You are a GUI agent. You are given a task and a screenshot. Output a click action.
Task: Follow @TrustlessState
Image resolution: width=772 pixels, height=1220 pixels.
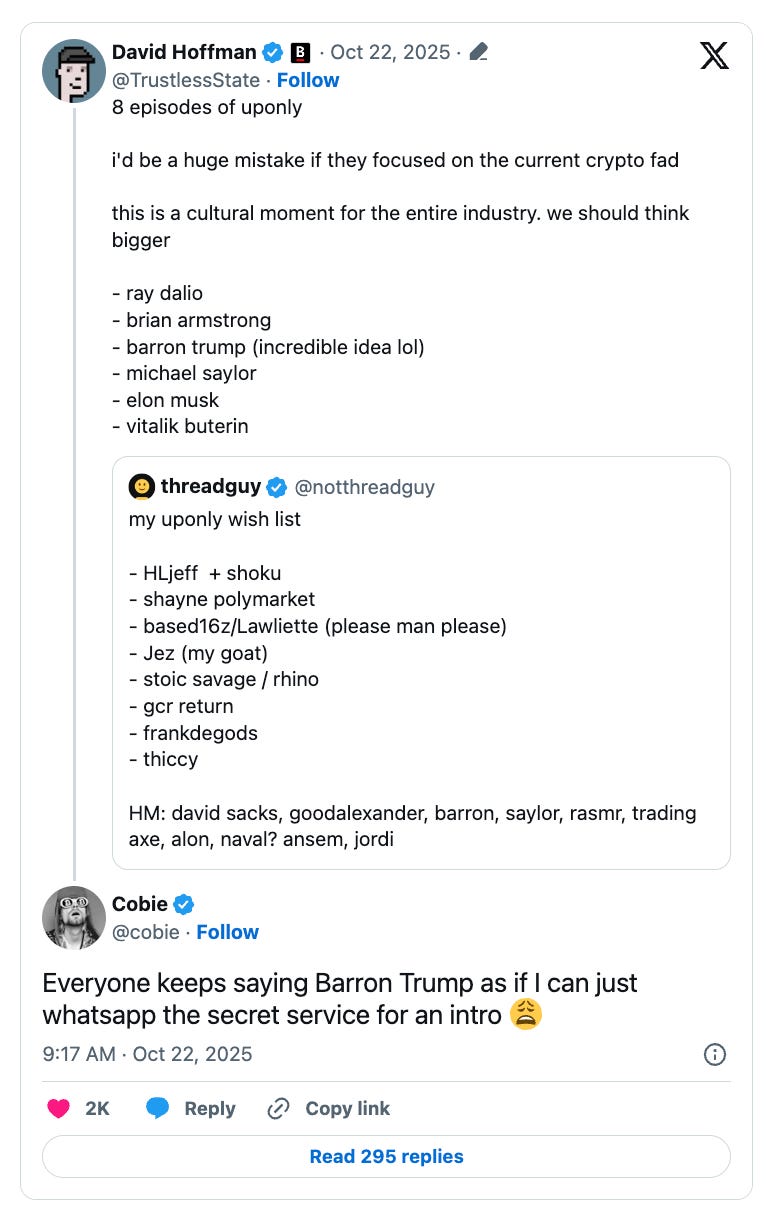[308, 80]
